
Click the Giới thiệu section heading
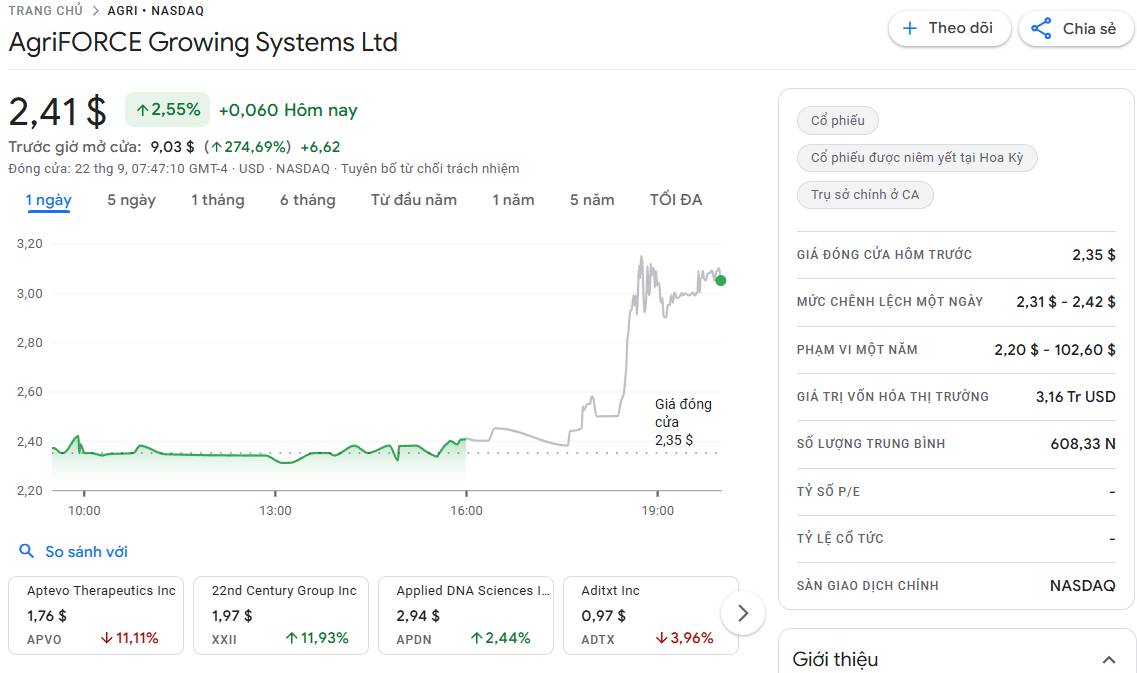[835, 659]
